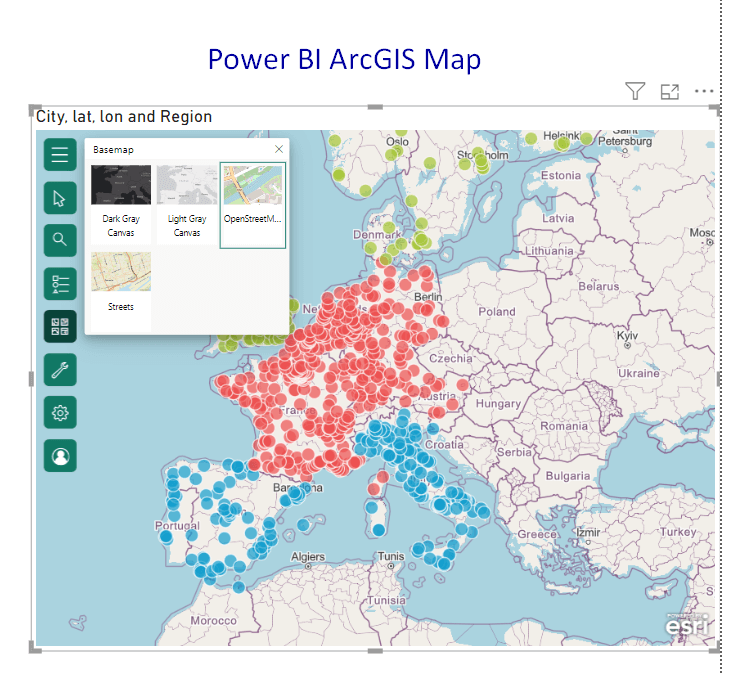Image resolution: width=732 pixels, height=673 pixels.
Task: Click the Ukraine label on map
Action: tap(639, 373)
